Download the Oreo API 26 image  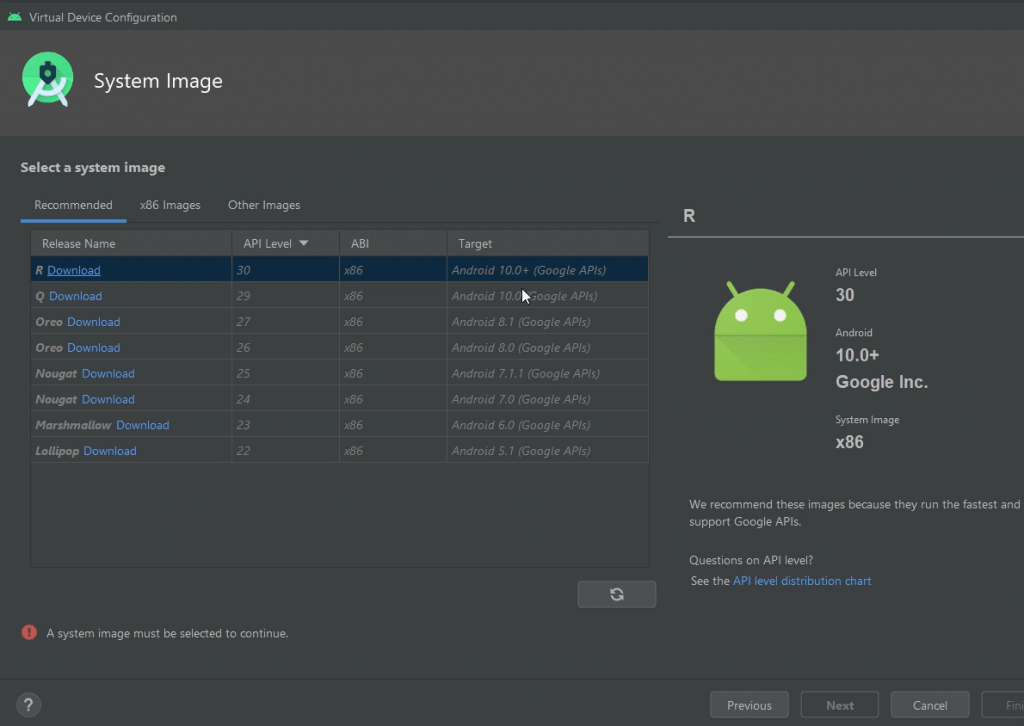pyautogui.click(x=93, y=348)
